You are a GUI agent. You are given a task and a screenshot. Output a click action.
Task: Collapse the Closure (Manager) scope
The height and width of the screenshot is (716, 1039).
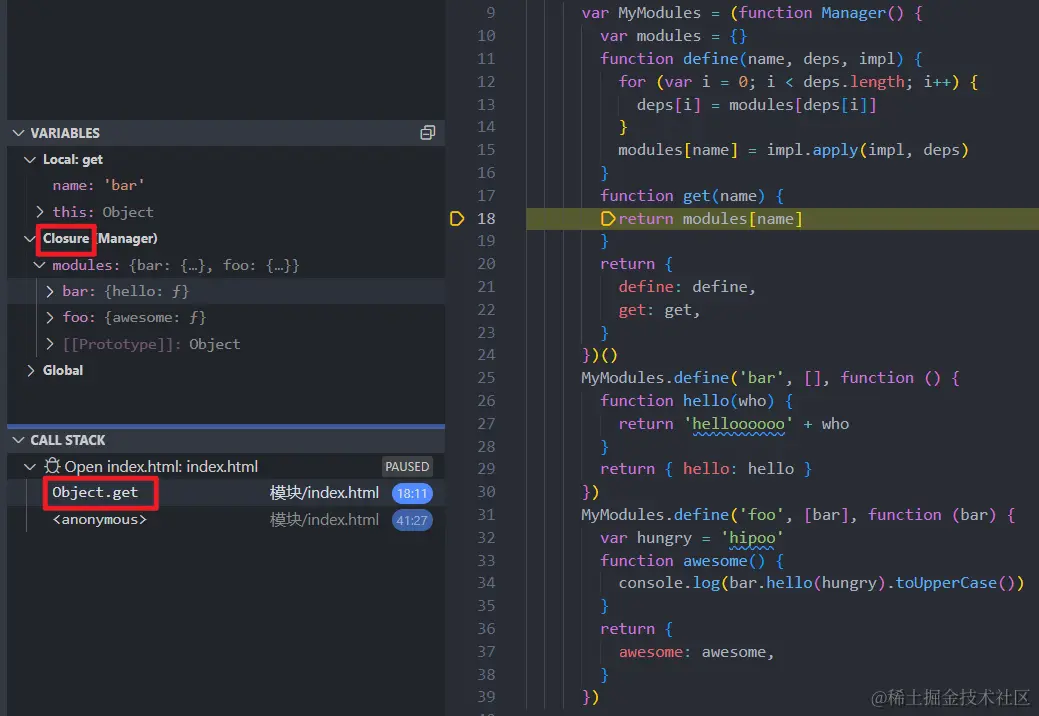click(x=30, y=238)
